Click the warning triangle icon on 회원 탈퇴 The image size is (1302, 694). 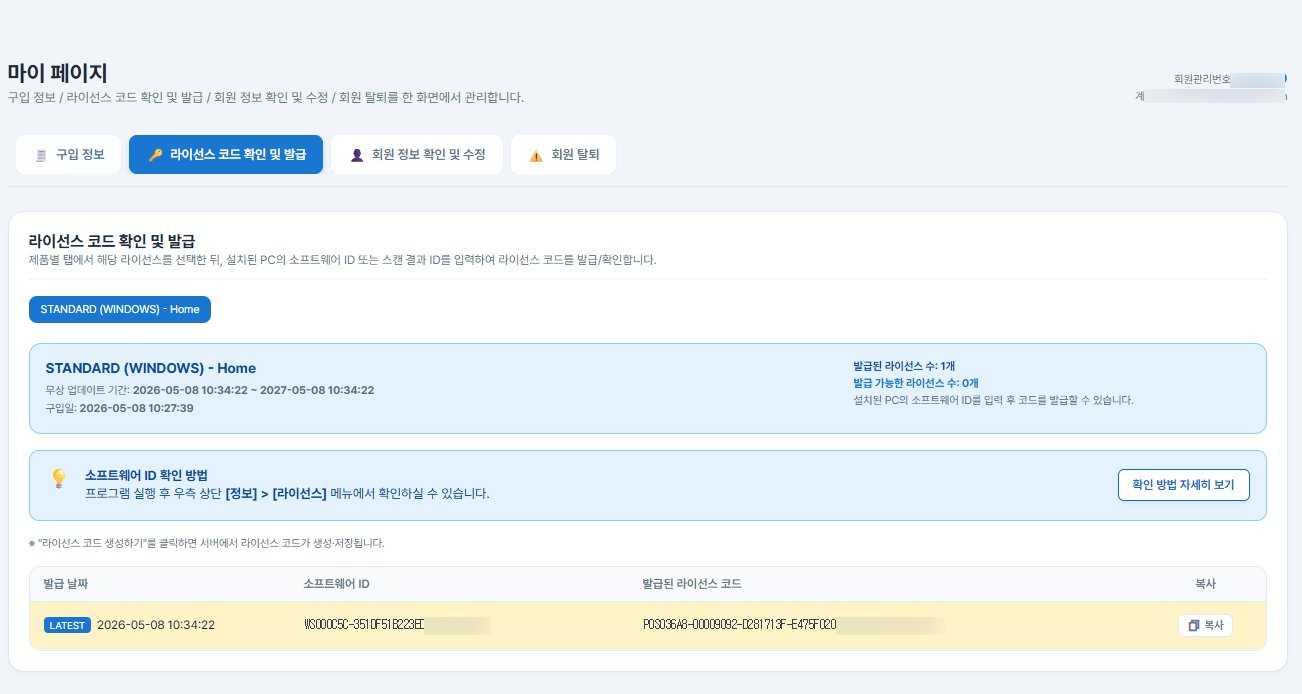coord(536,155)
